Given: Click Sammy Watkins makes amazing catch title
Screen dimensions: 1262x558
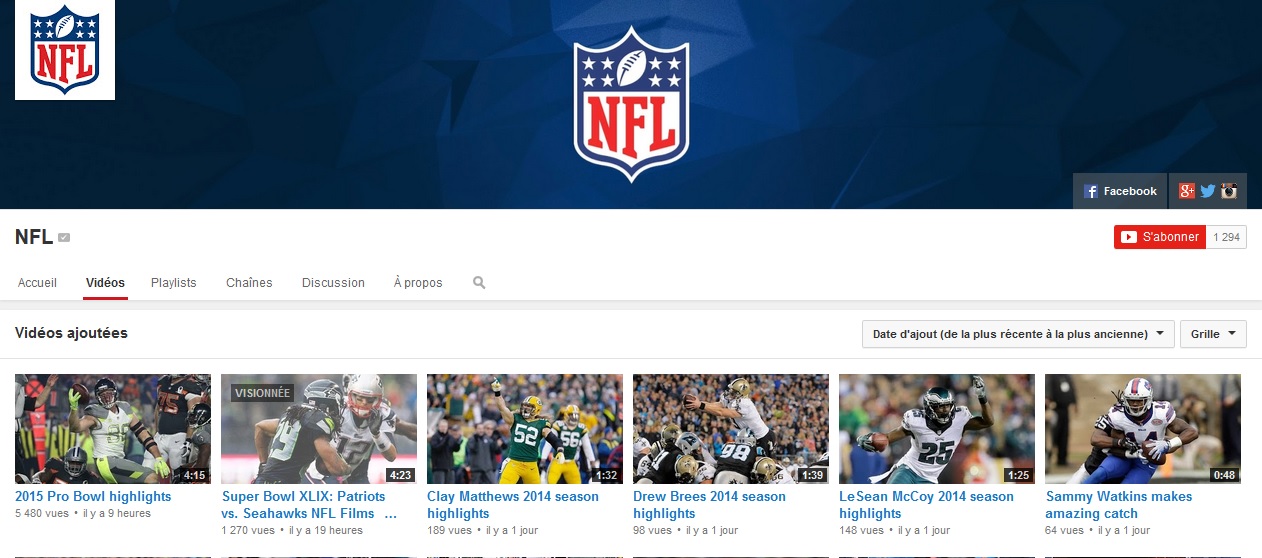Looking at the screenshot, I should click(x=1119, y=505).
